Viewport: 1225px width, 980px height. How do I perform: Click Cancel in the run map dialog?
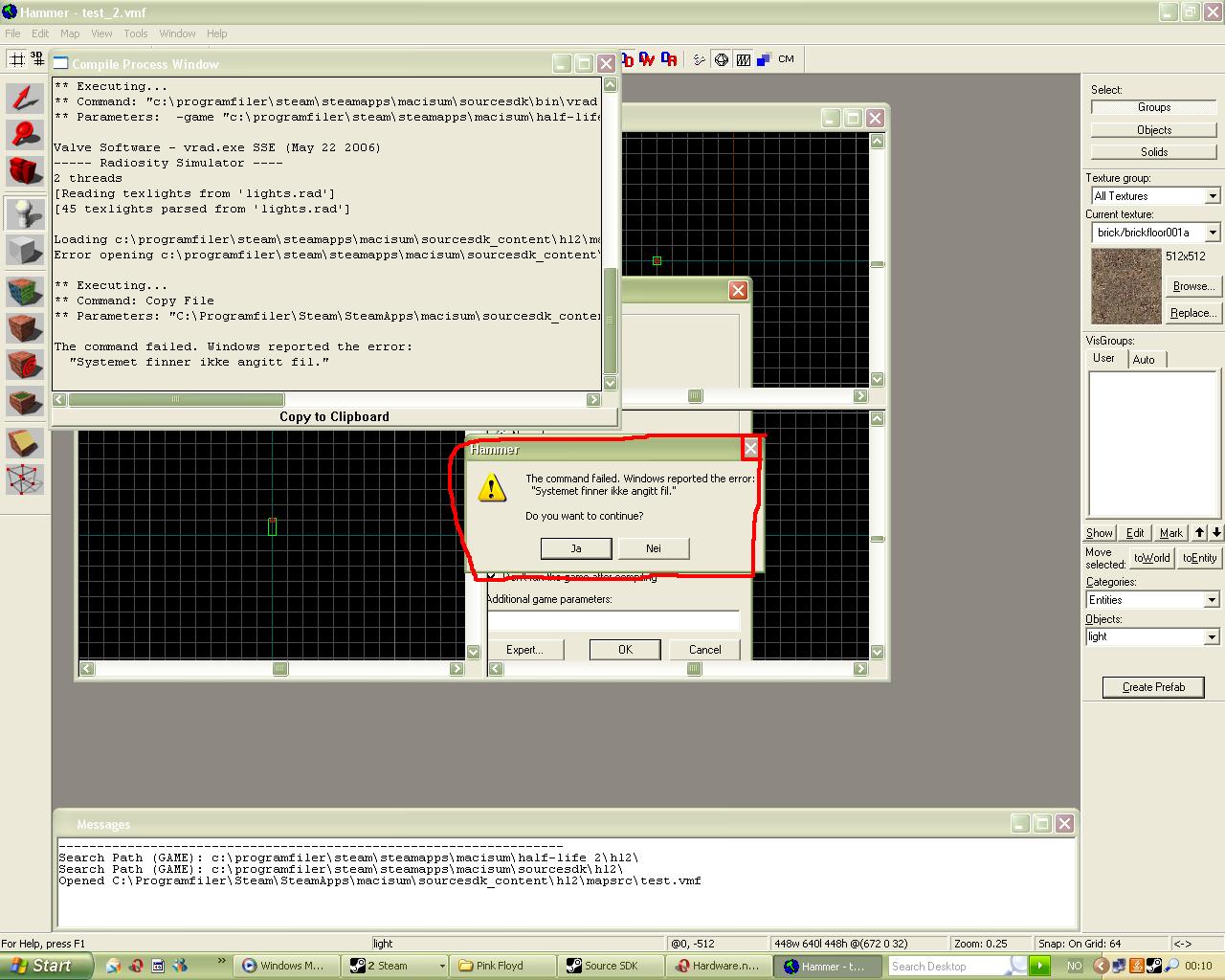705,650
